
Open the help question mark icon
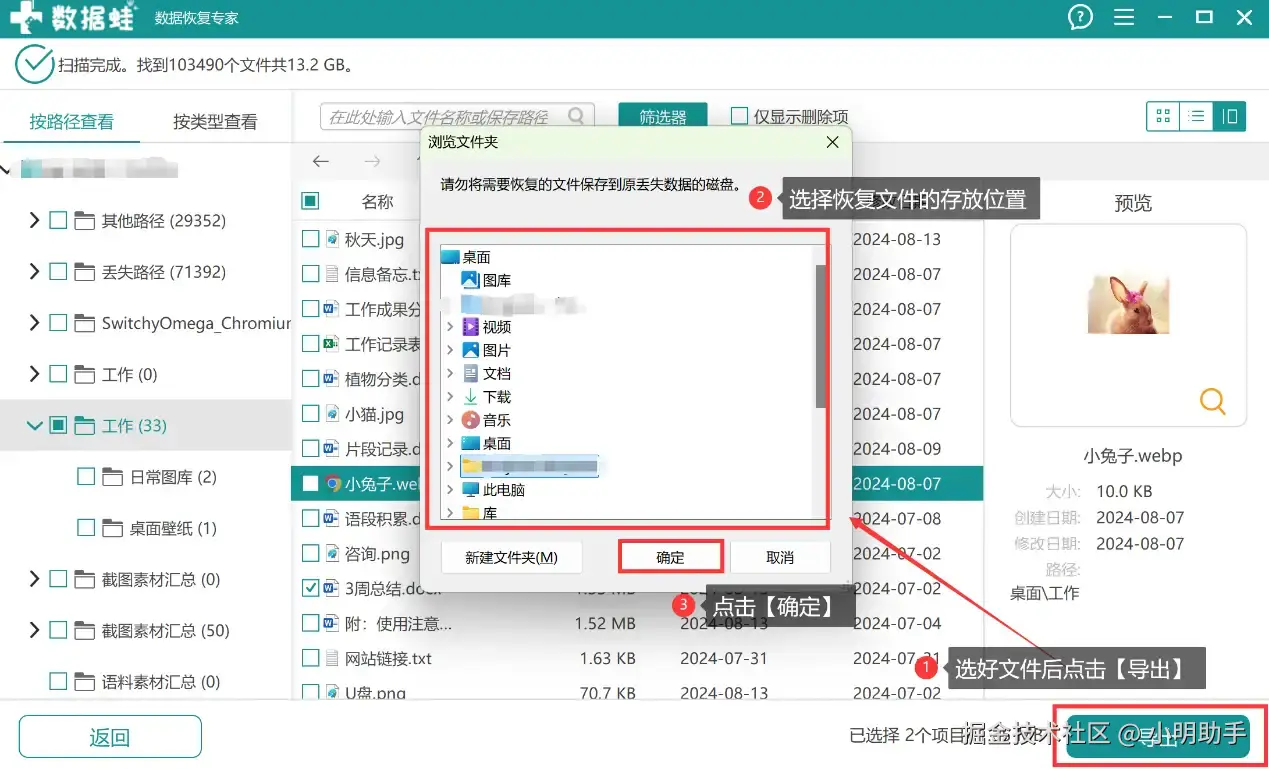click(x=1080, y=17)
